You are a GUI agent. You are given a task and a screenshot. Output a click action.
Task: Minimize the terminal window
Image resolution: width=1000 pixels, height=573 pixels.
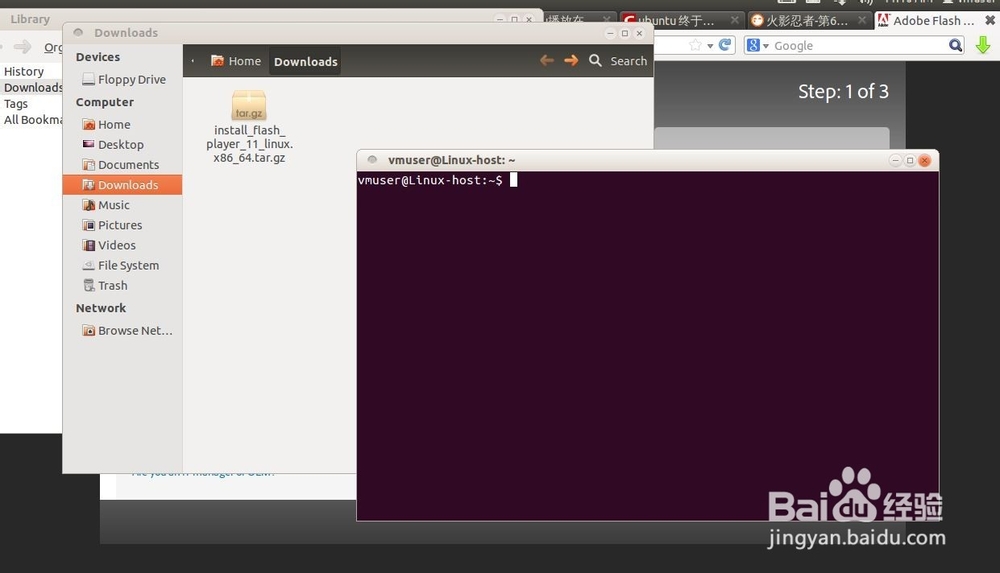click(x=895, y=160)
